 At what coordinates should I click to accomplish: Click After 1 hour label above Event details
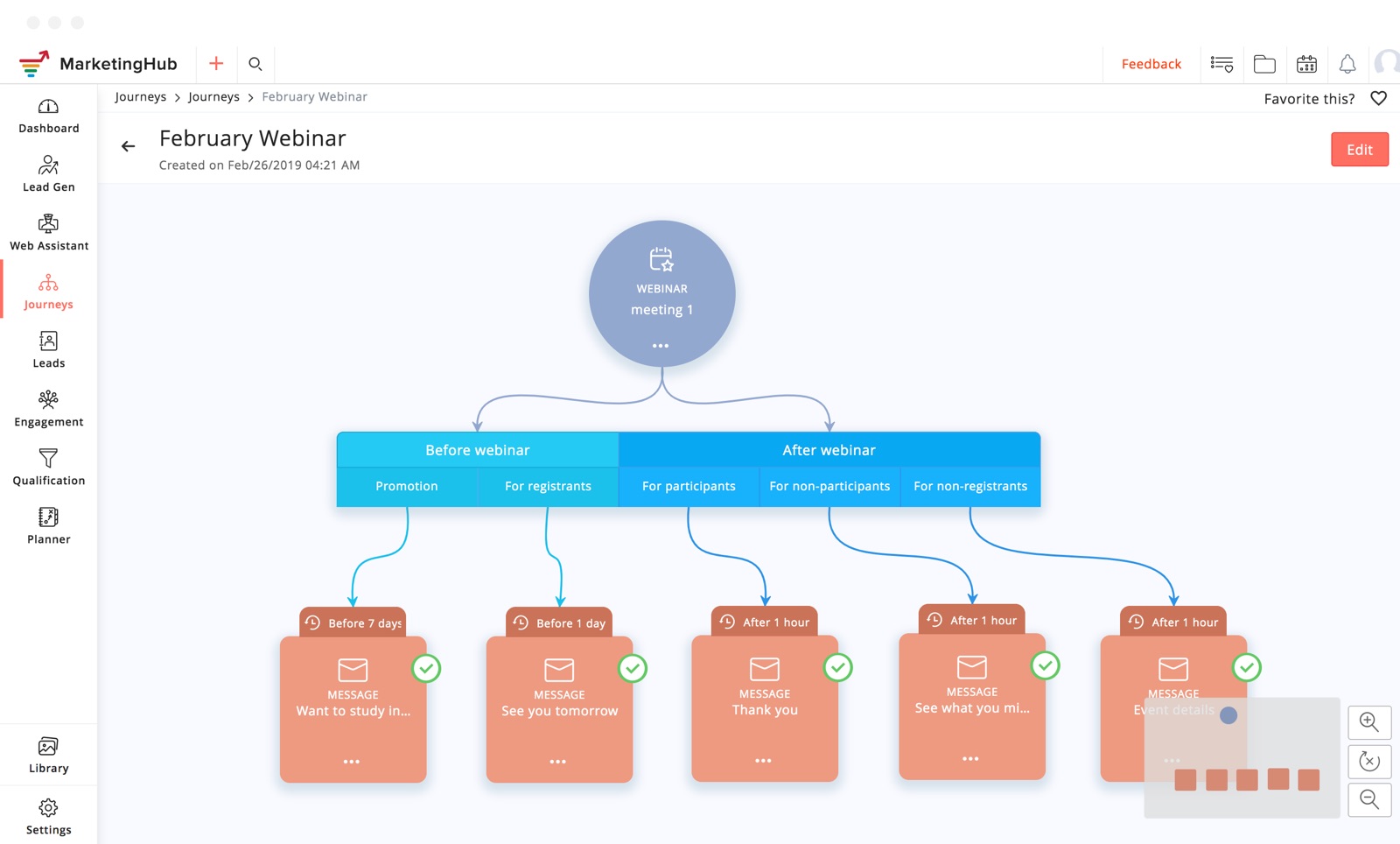[1173, 622]
